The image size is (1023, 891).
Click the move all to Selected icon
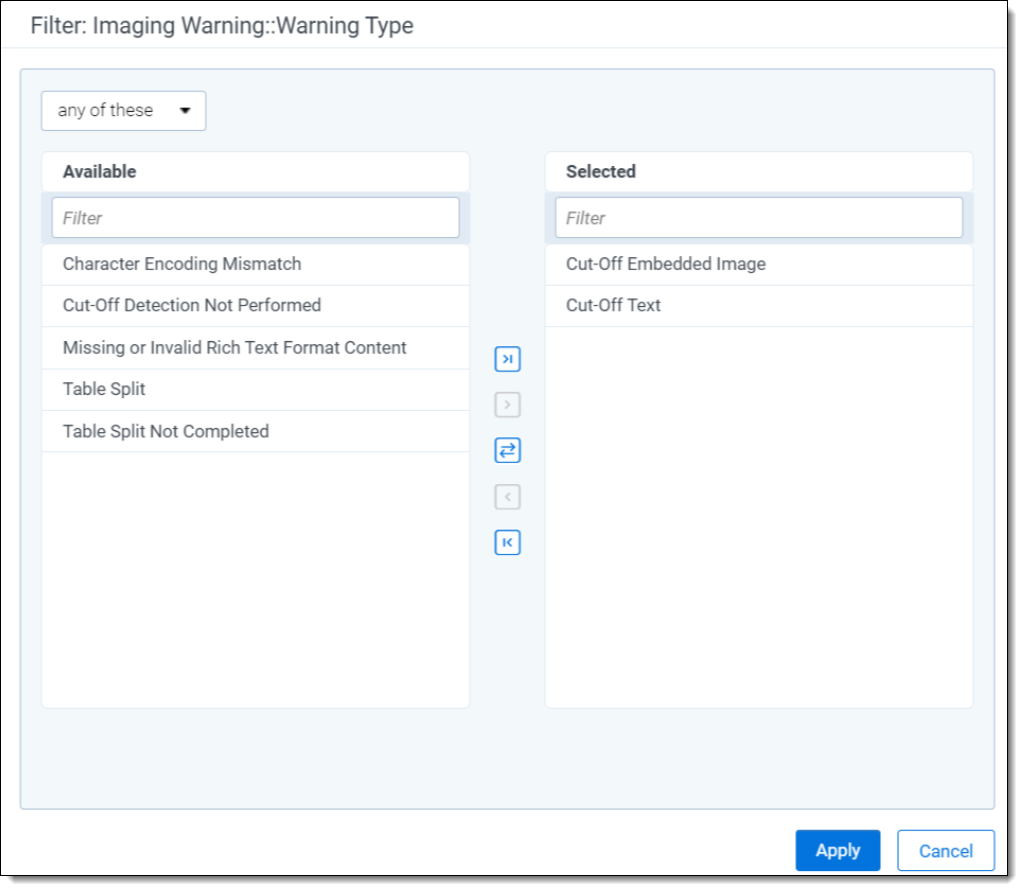click(507, 360)
